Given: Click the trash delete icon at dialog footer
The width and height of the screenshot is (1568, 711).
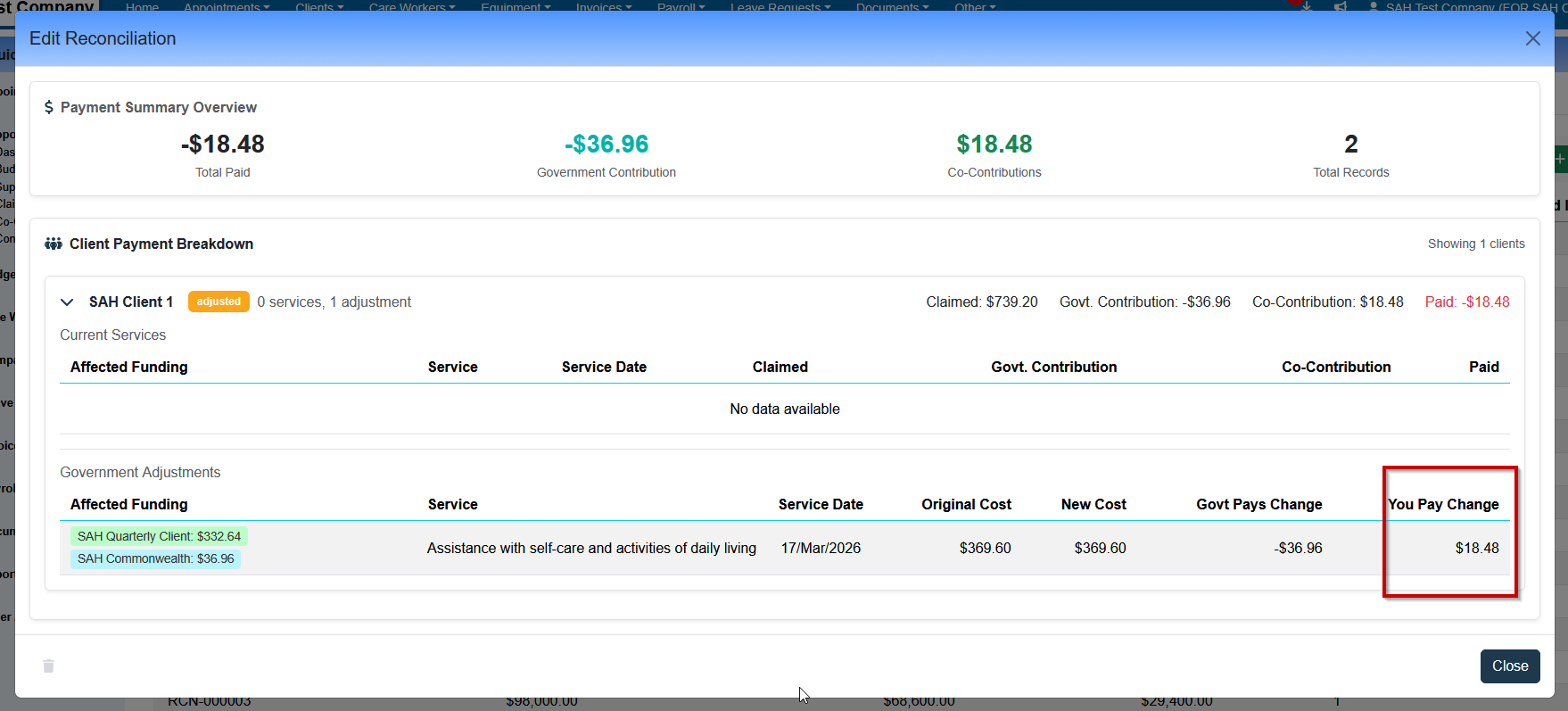Looking at the screenshot, I should pyautogui.click(x=49, y=666).
